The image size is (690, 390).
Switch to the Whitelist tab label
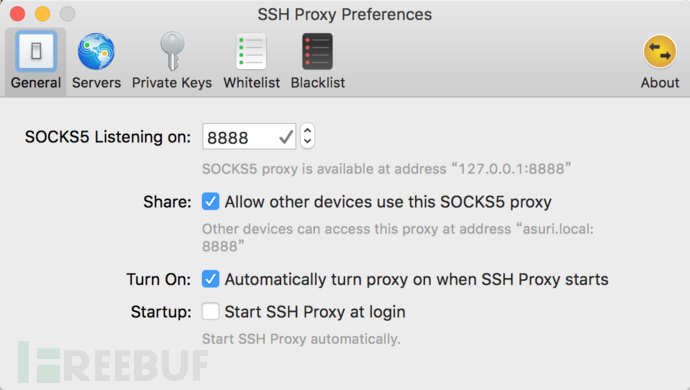[x=251, y=83]
